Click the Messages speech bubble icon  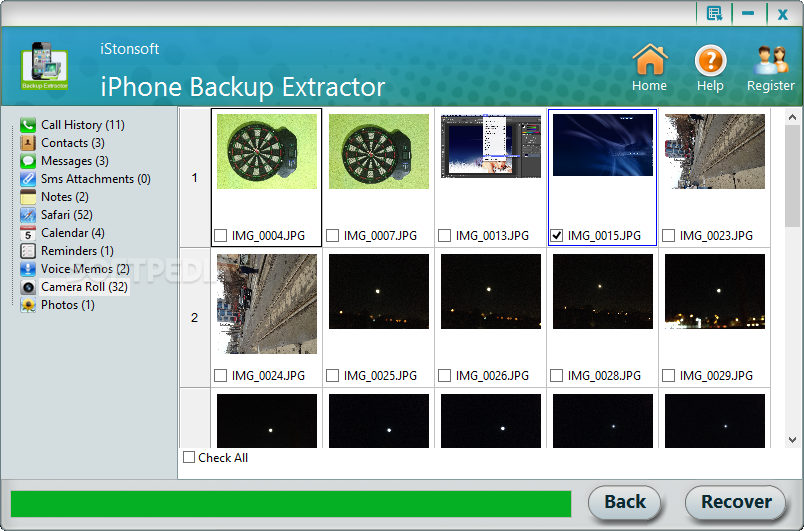click(x=28, y=160)
